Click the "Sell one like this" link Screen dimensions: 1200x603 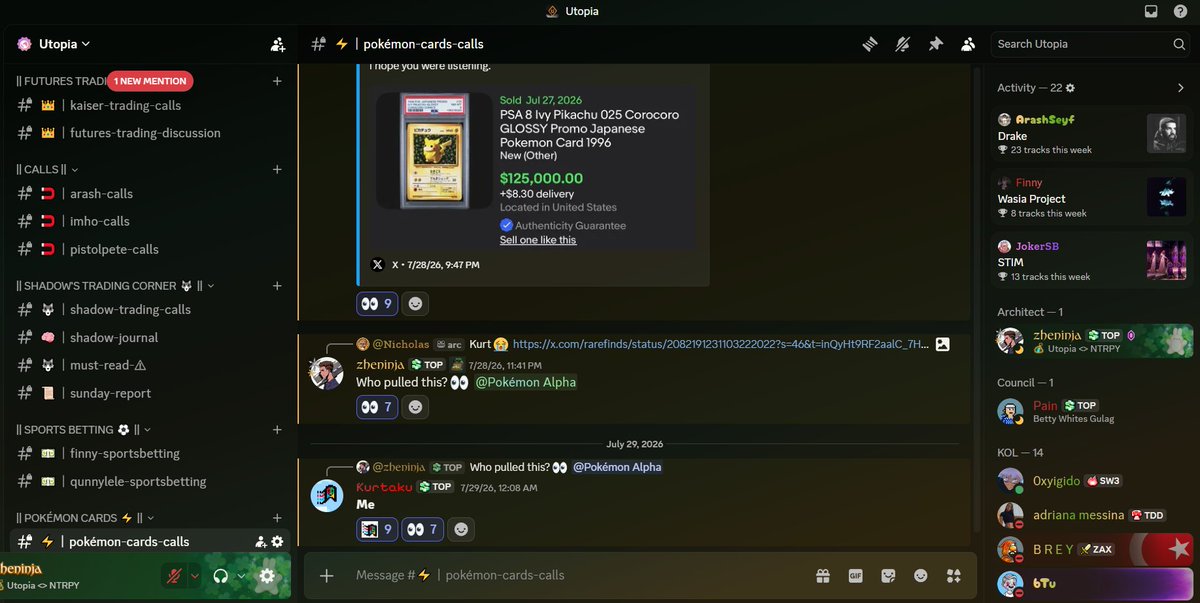538,240
